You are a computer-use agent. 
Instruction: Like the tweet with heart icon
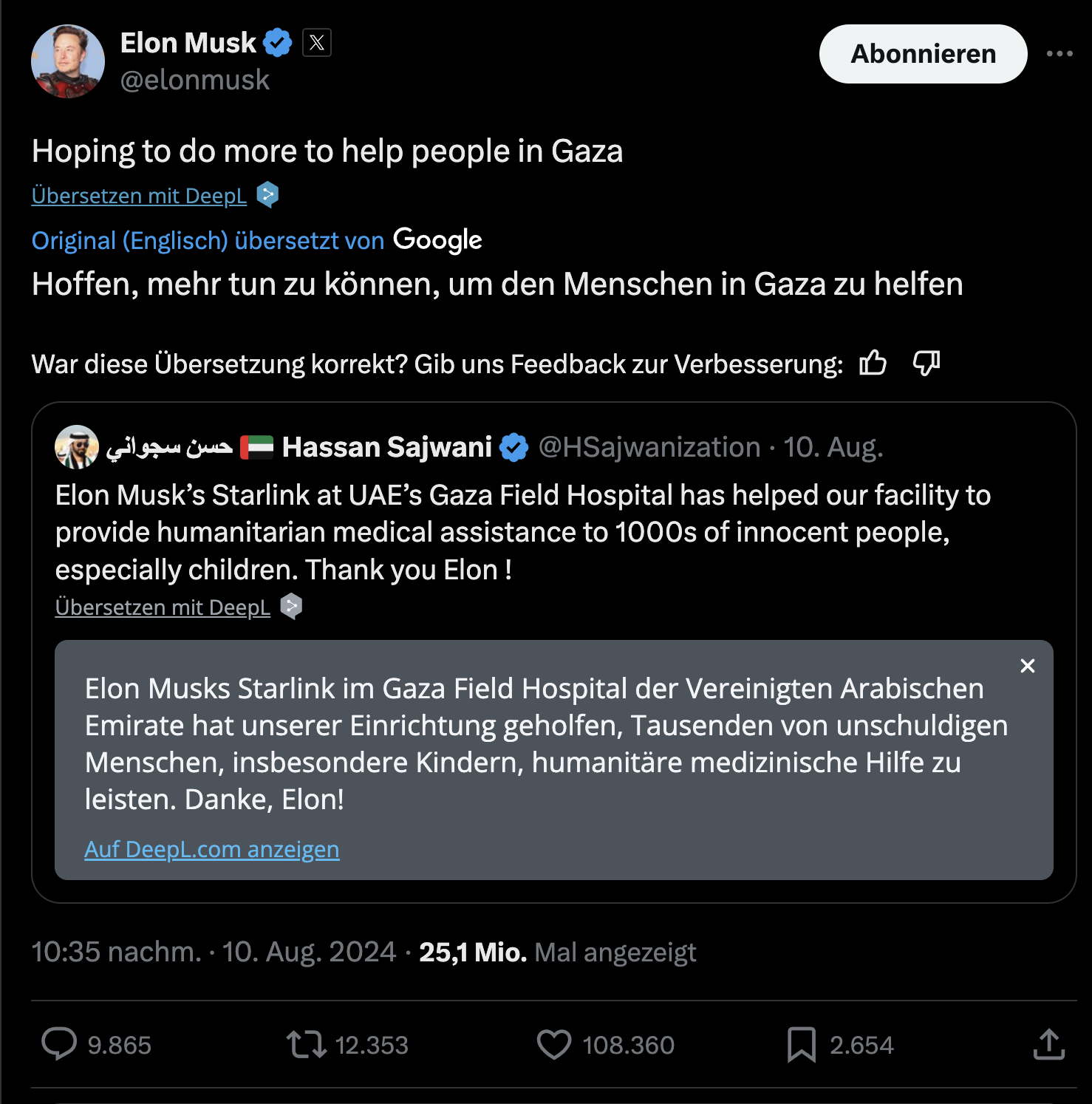click(553, 1044)
